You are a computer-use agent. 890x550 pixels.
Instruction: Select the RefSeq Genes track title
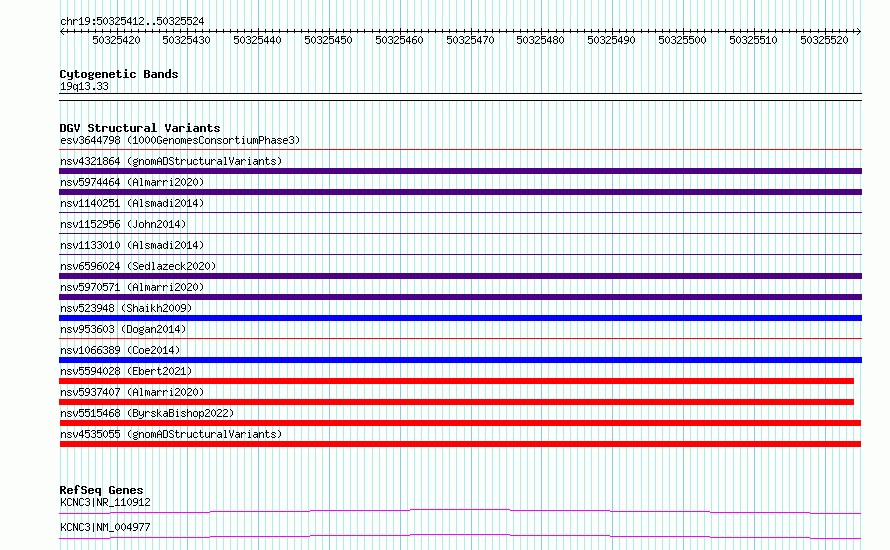(102, 490)
